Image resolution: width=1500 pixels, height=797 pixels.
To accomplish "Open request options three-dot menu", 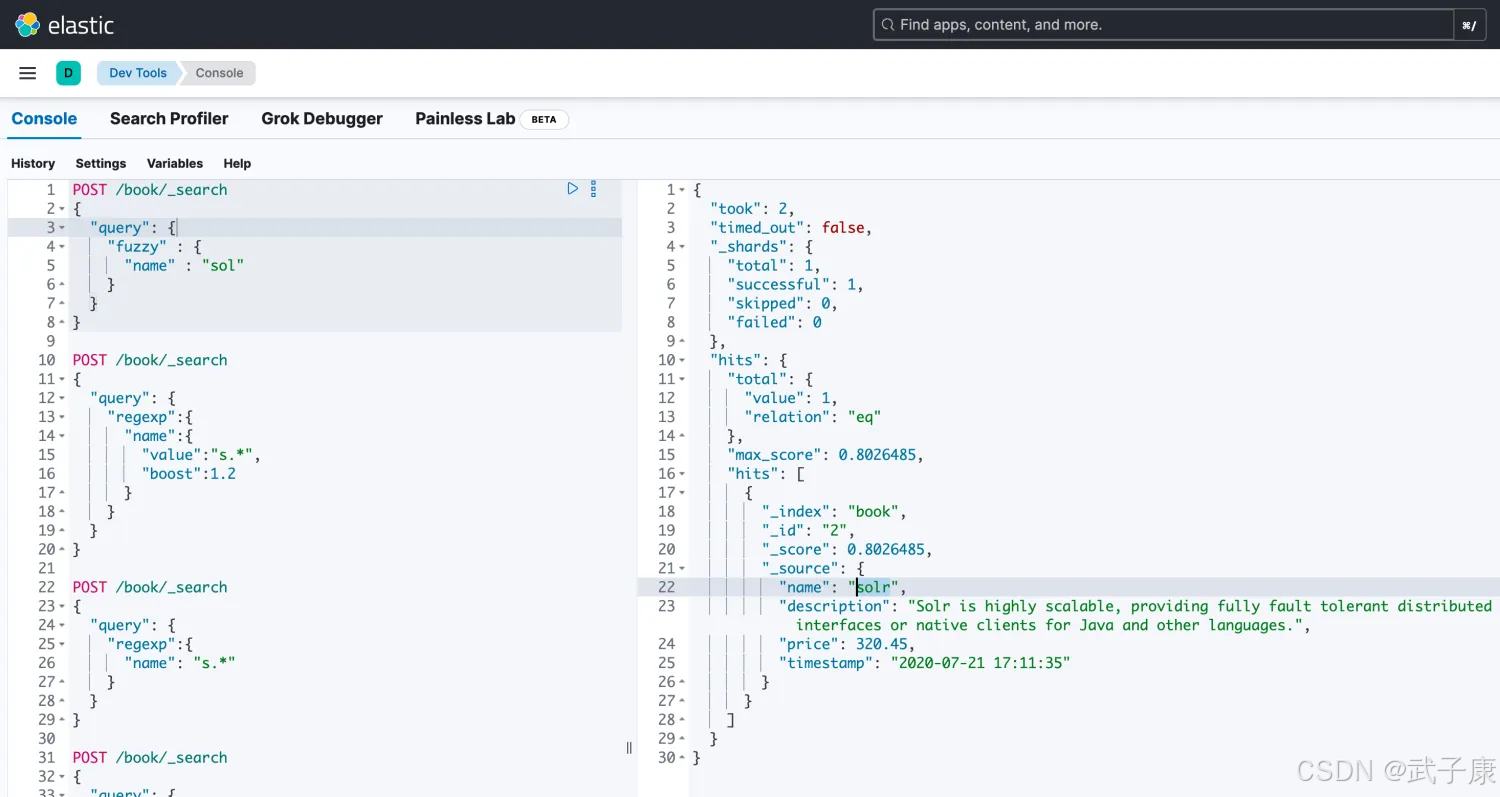I will click(x=593, y=188).
